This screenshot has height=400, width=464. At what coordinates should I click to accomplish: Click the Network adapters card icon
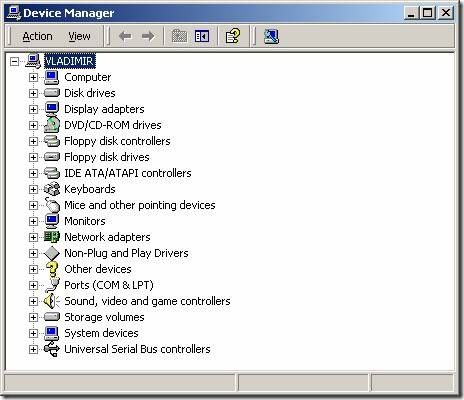52,237
